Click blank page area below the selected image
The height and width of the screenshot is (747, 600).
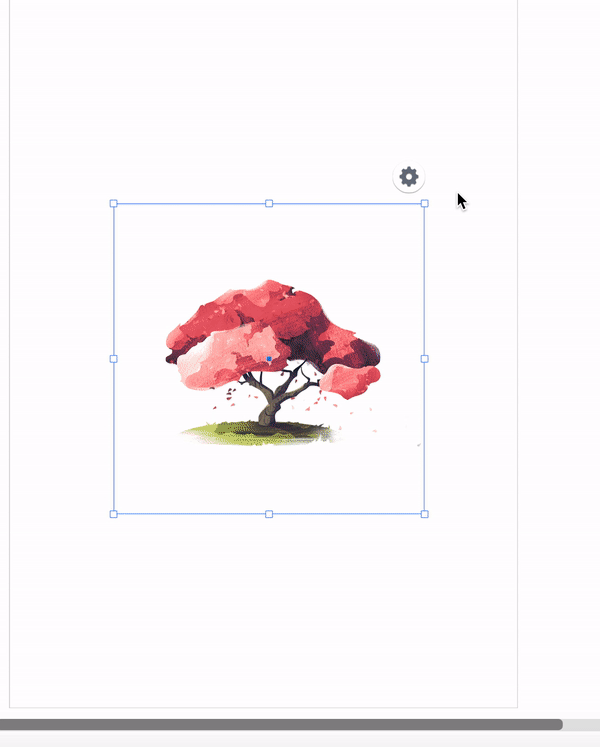(262, 610)
